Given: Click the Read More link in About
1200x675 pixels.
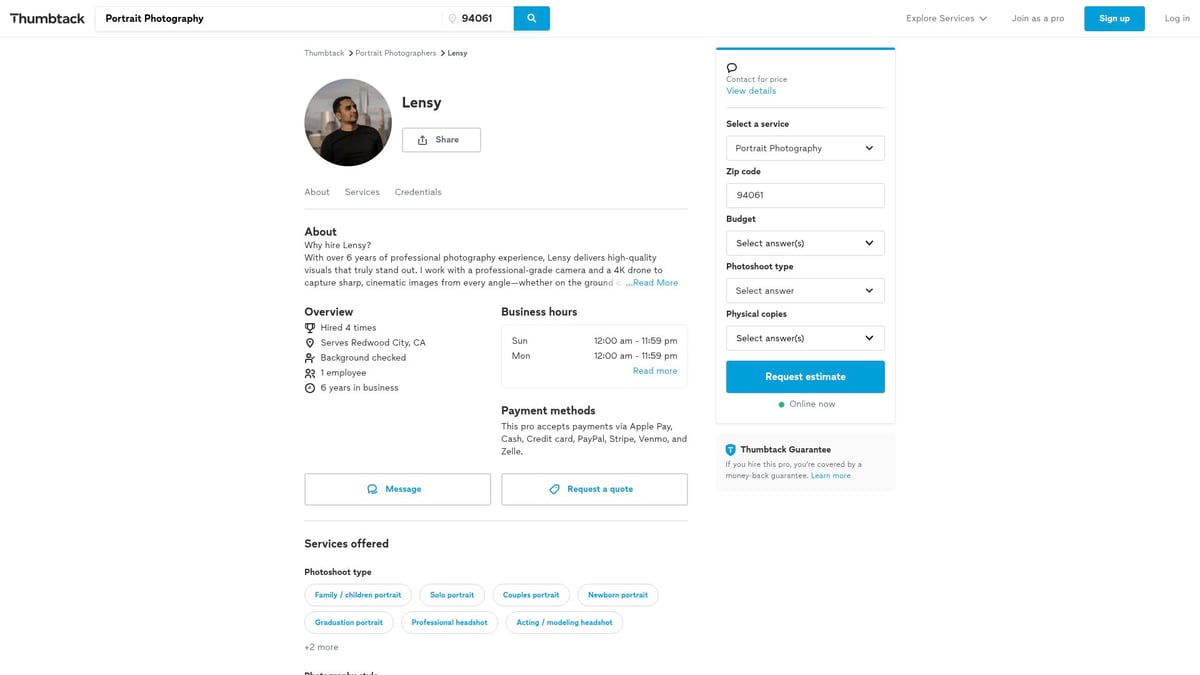Looking at the screenshot, I should click(x=654, y=283).
